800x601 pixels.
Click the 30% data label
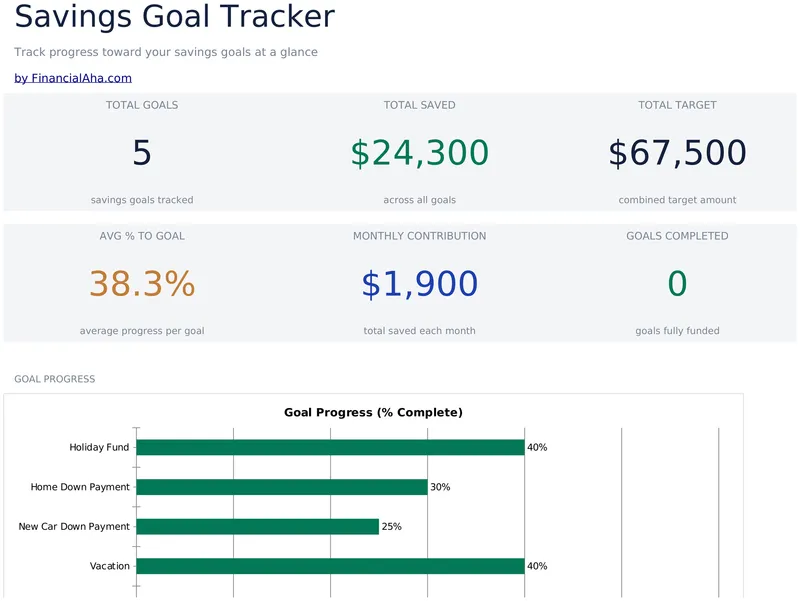440,487
